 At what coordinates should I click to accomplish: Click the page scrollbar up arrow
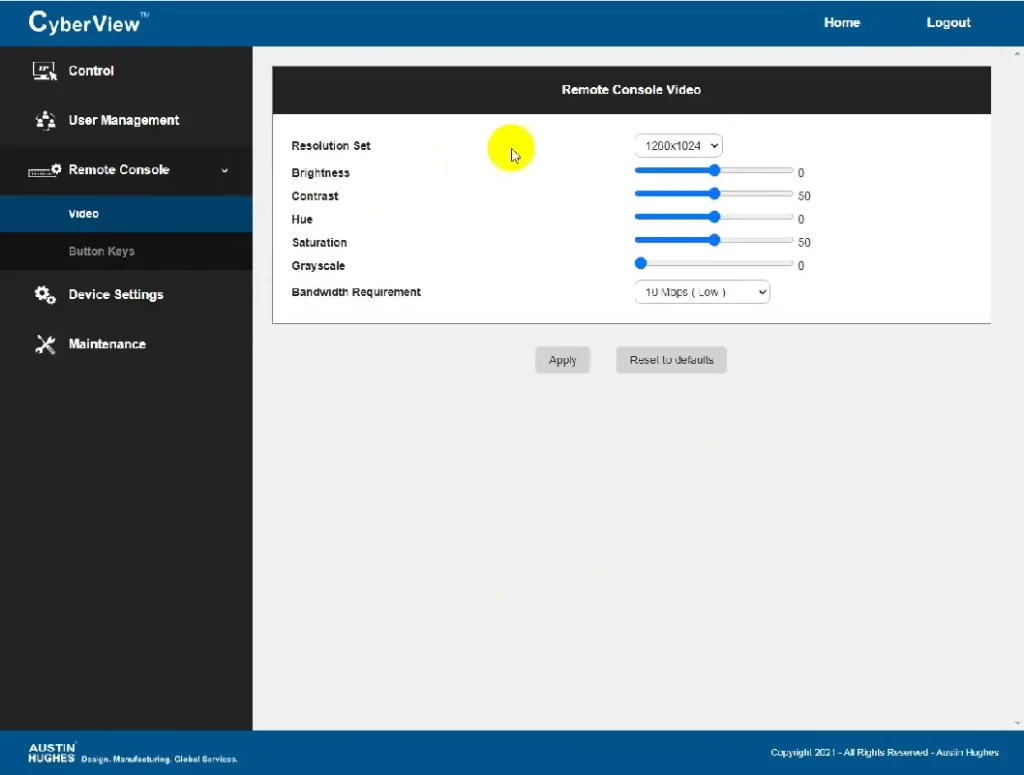pyautogui.click(x=1017, y=53)
